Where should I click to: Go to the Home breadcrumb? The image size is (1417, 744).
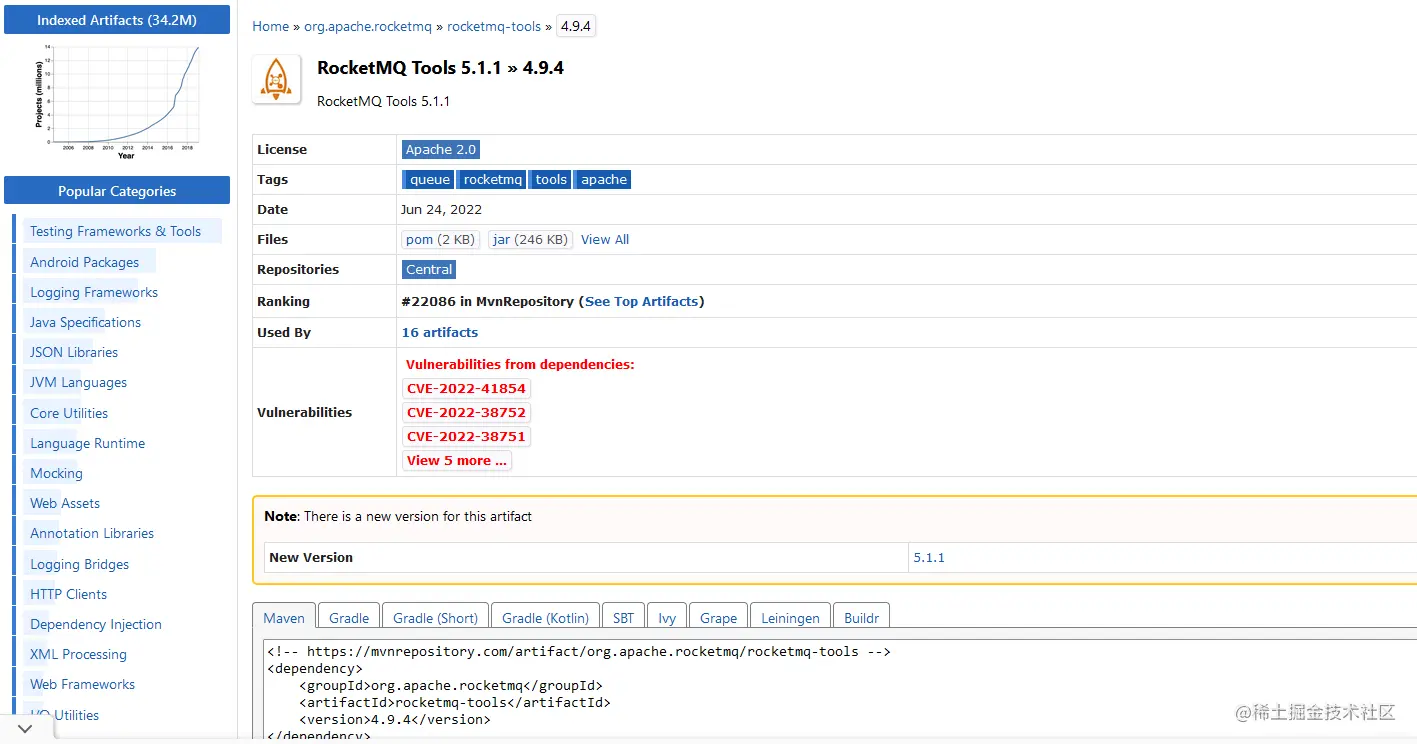pos(270,27)
